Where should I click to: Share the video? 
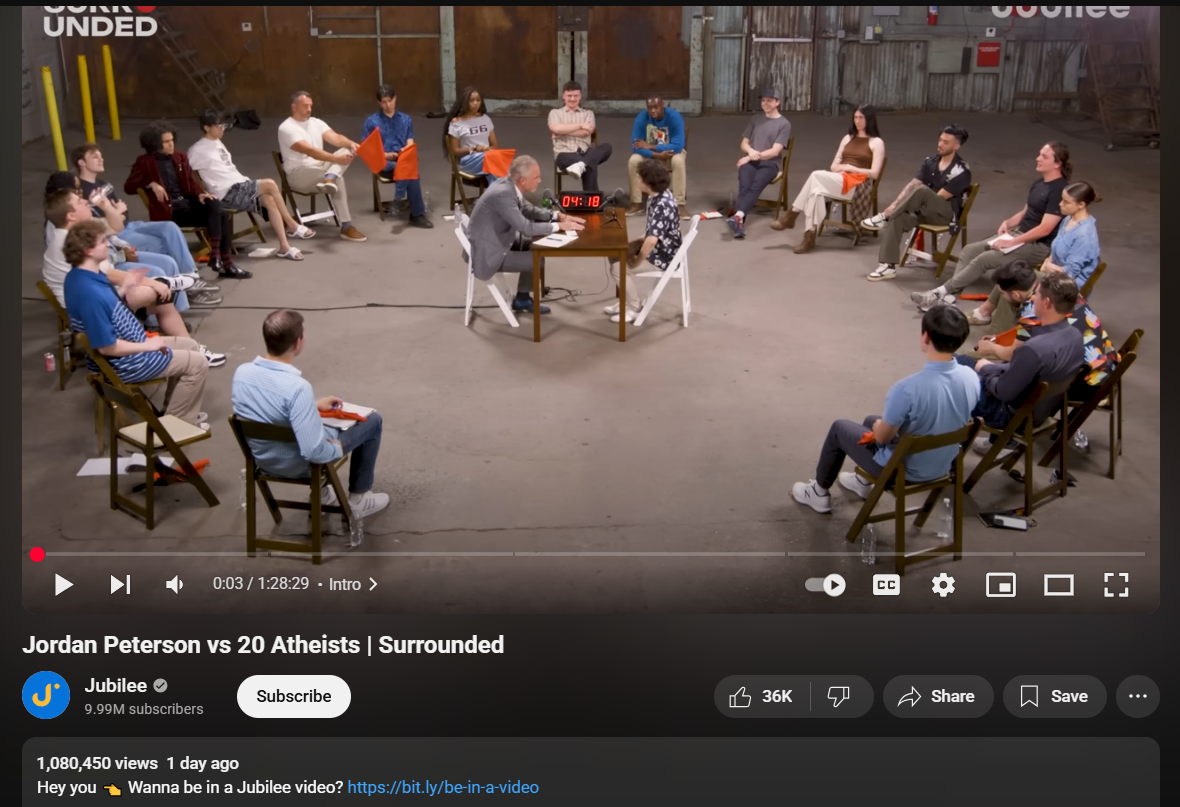click(938, 696)
